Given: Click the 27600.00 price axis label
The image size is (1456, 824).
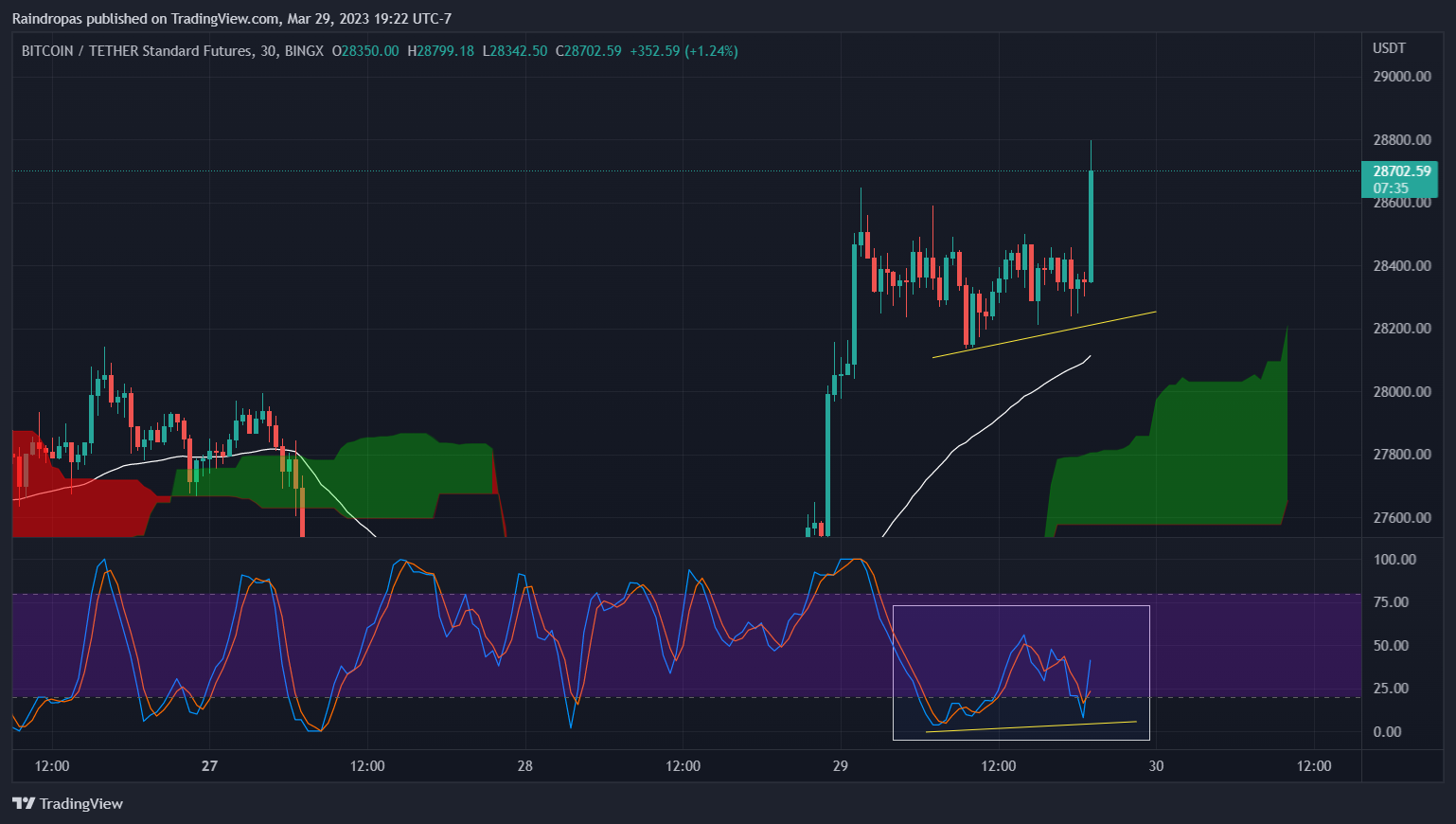Looking at the screenshot, I should 1402,517.
